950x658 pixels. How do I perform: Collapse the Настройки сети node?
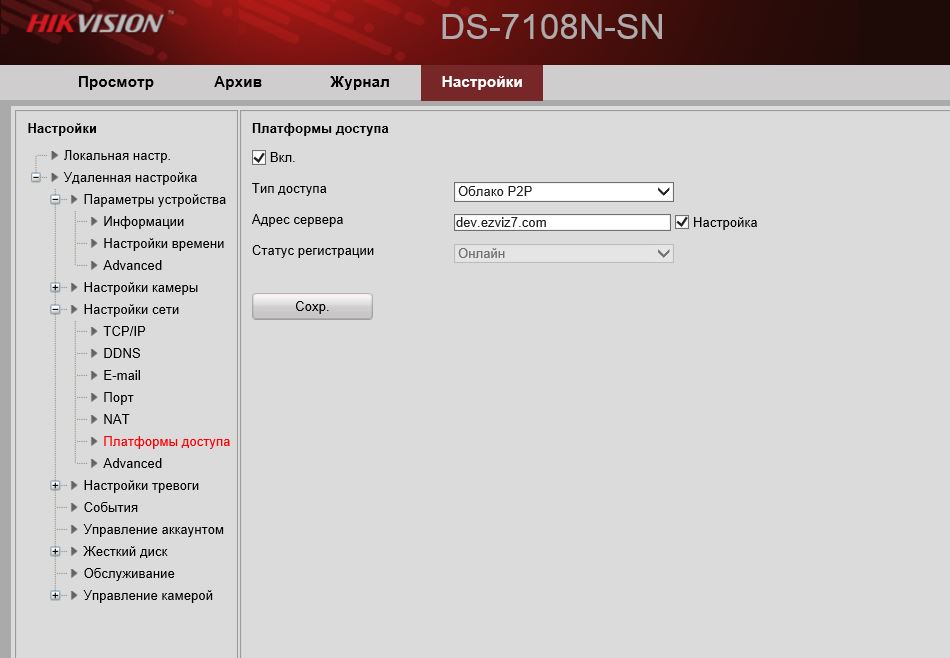55,309
